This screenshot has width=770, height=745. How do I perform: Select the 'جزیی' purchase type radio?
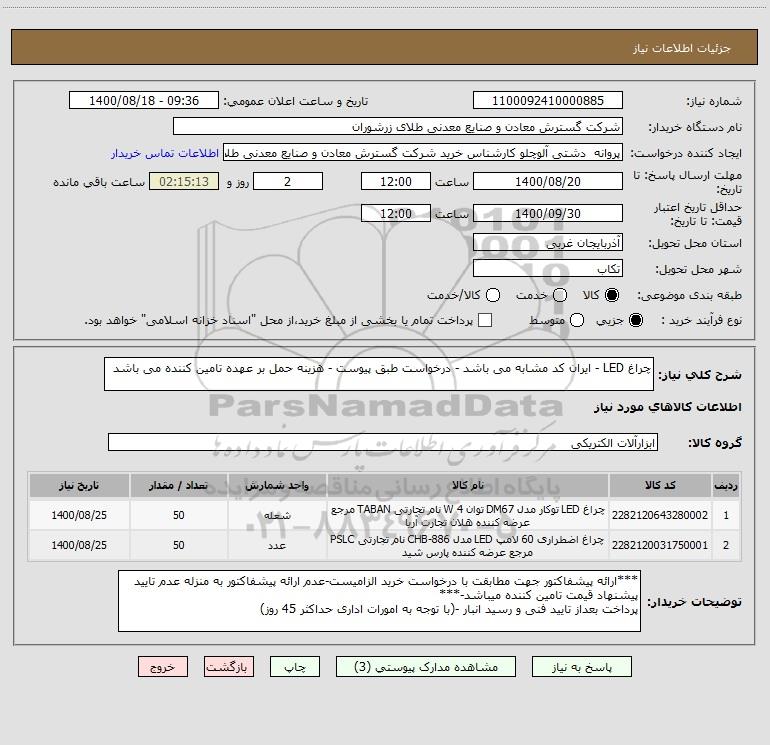635,320
